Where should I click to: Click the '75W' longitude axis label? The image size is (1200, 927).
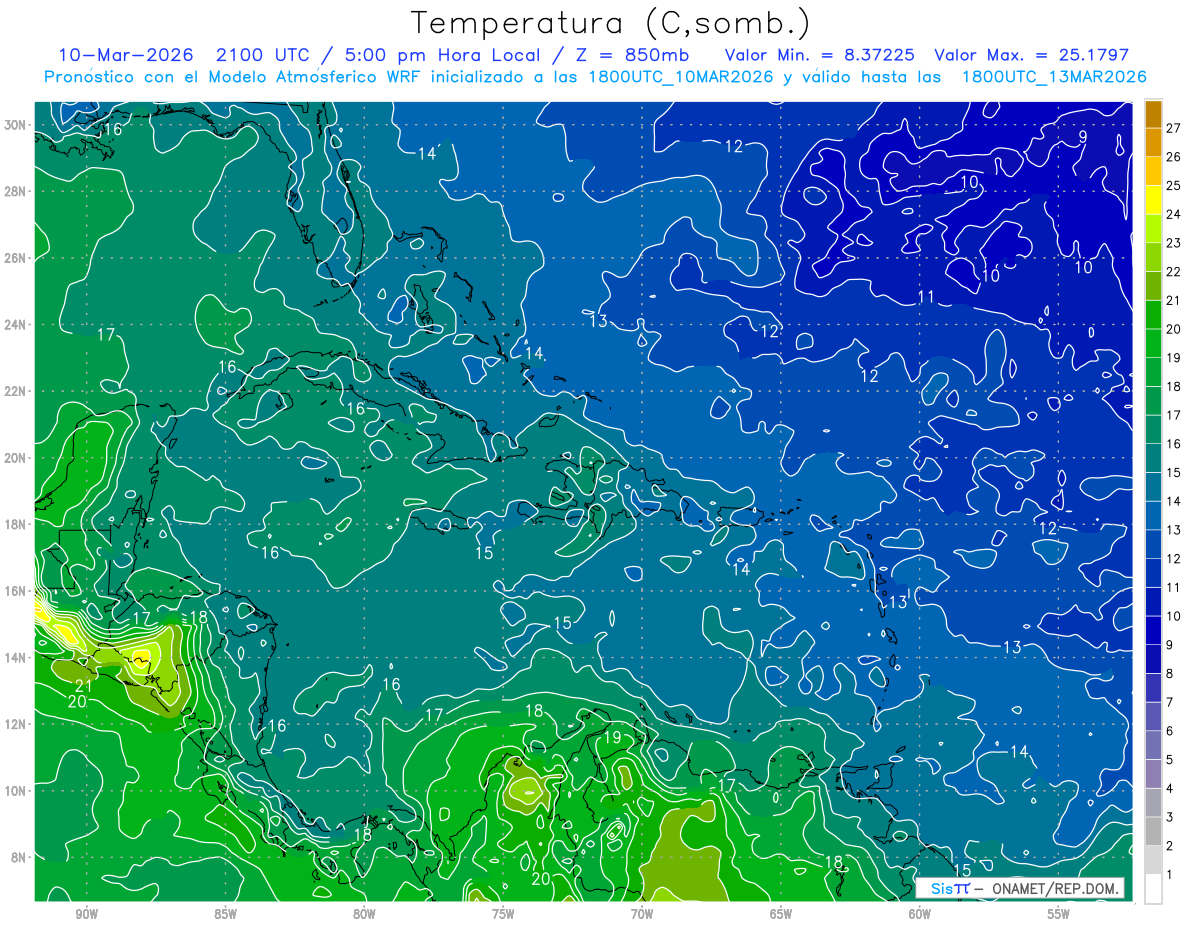[x=503, y=914]
